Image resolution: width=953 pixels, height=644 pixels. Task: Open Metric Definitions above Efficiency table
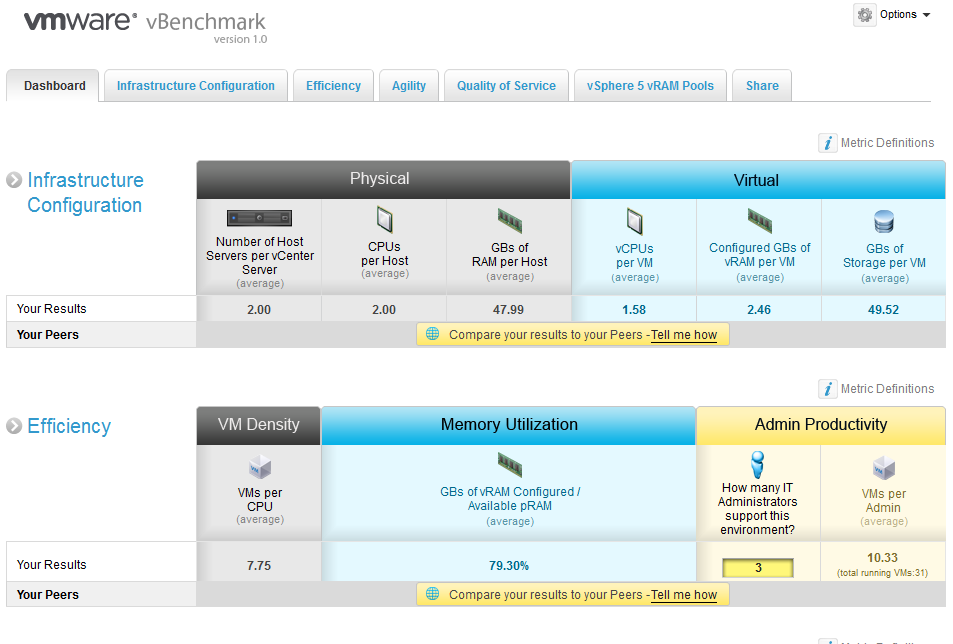[x=887, y=389]
